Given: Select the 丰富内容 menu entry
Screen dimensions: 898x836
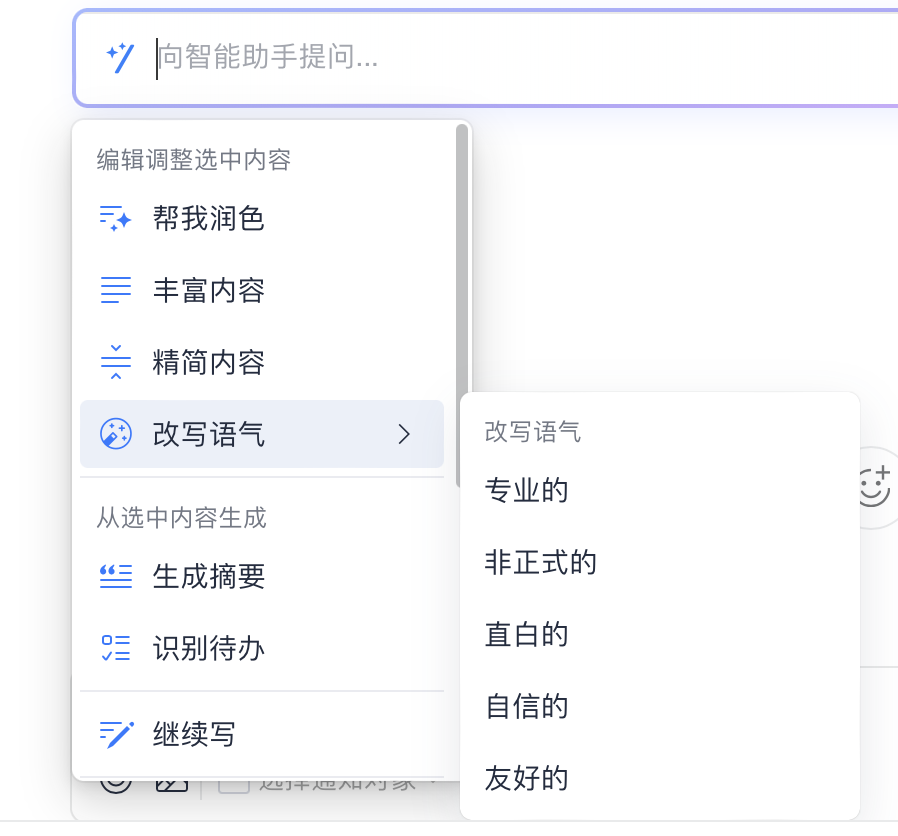Looking at the screenshot, I should pos(208,290).
